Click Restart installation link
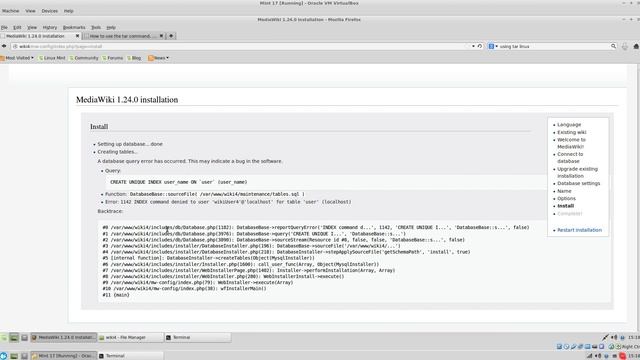 pyautogui.click(x=579, y=230)
